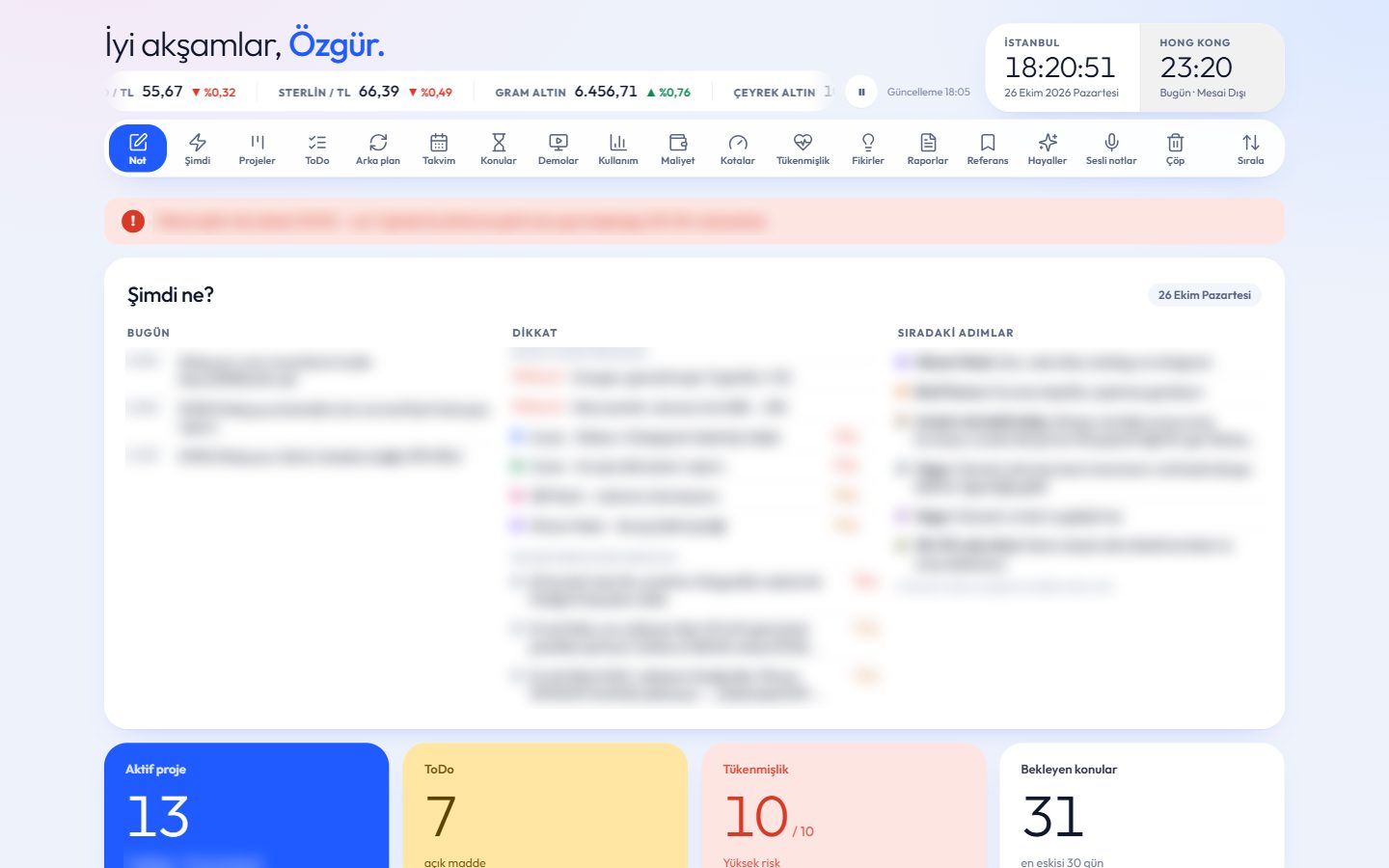Click the DİKKAT column header
The height and width of the screenshot is (868, 1389).
(x=534, y=333)
